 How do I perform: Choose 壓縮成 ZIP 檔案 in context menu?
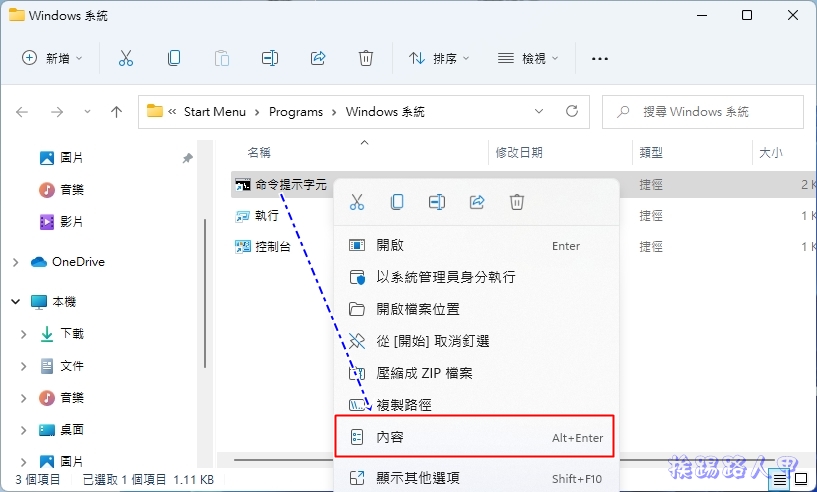click(x=476, y=373)
